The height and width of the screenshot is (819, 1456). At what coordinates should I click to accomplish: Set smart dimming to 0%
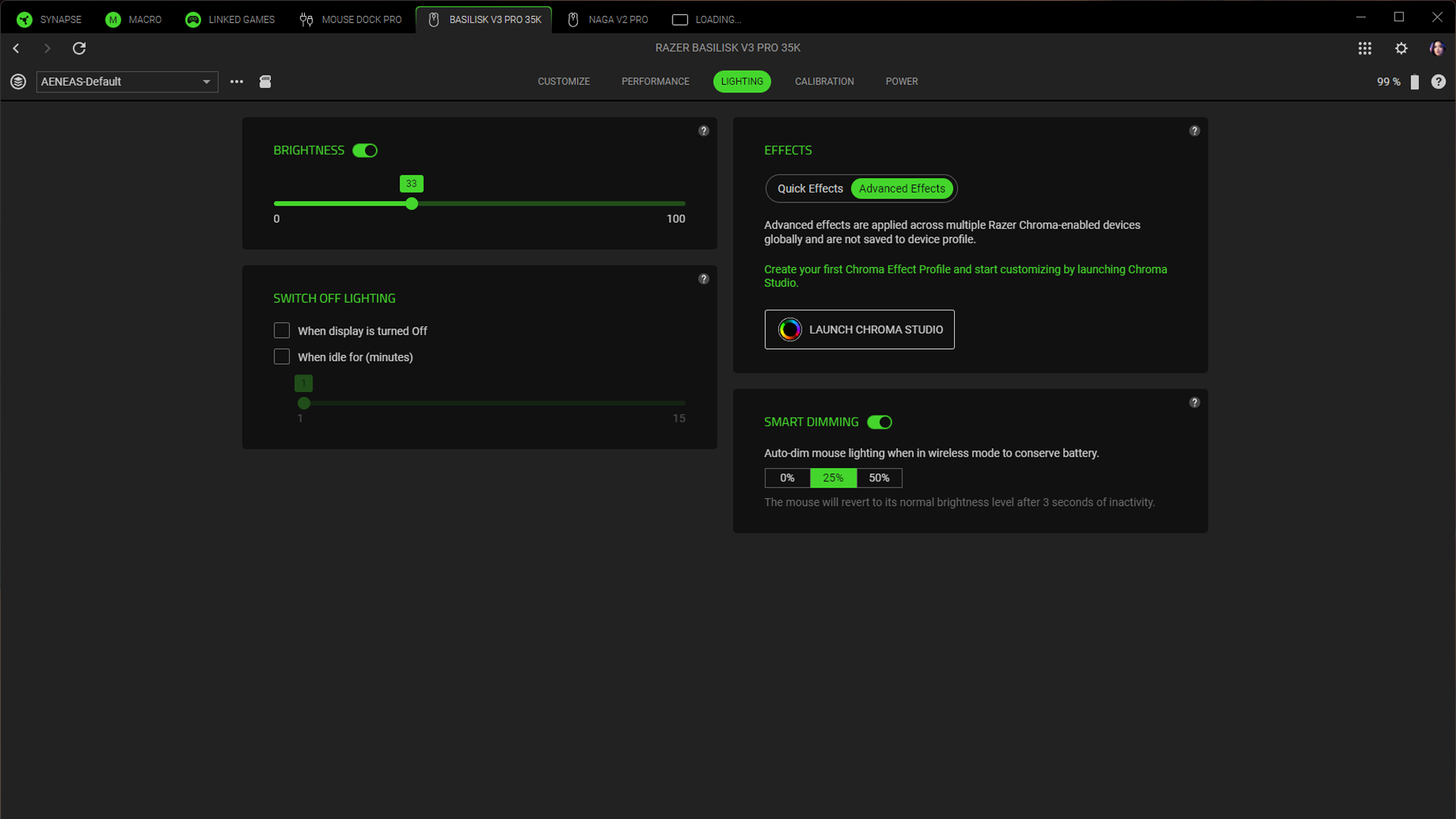click(787, 478)
